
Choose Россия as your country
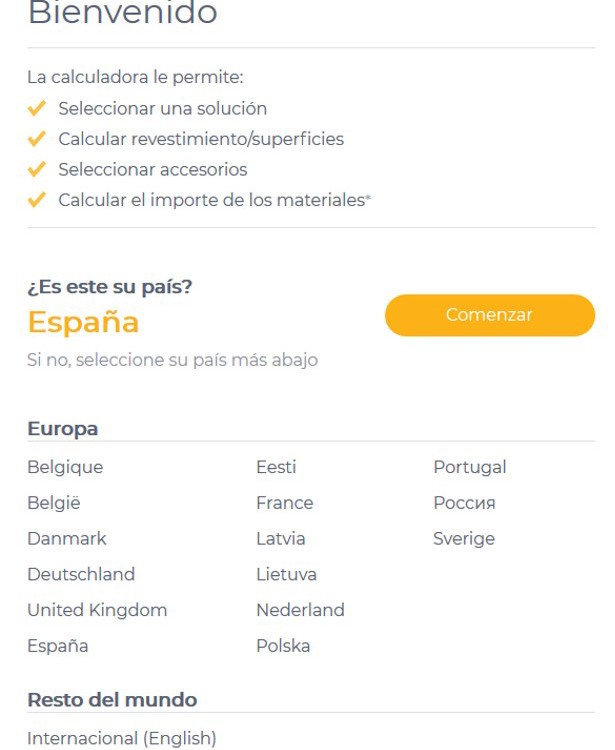click(465, 503)
